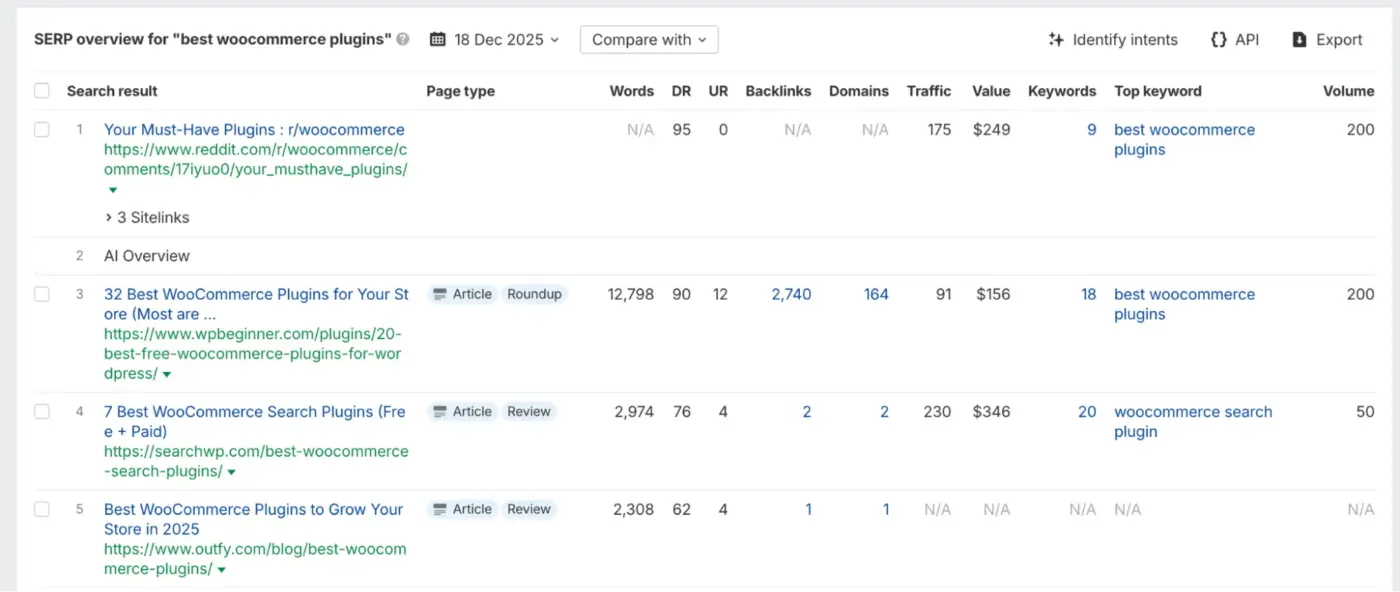Screen dimensions: 1400x592
Task: Click the API button
Action: (x=1234, y=40)
